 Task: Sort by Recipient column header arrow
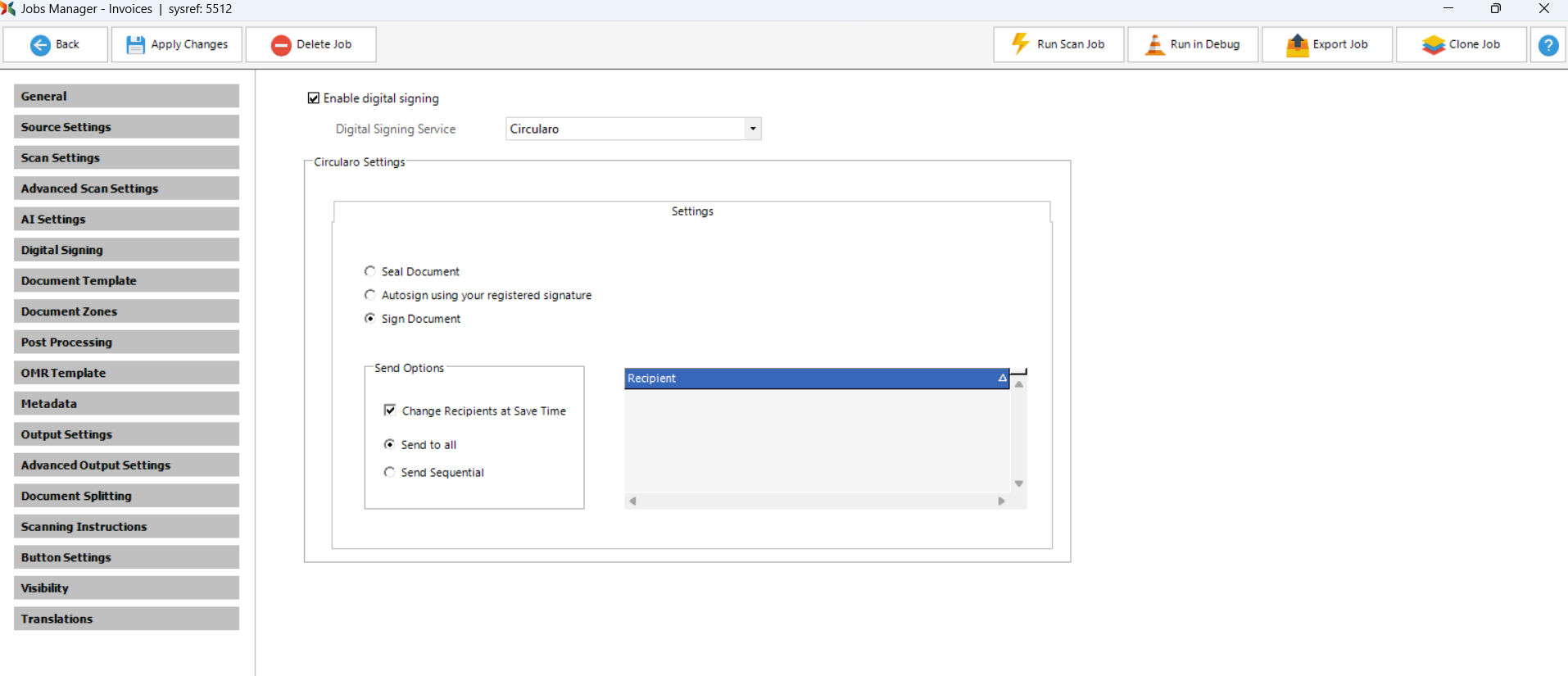(1001, 378)
